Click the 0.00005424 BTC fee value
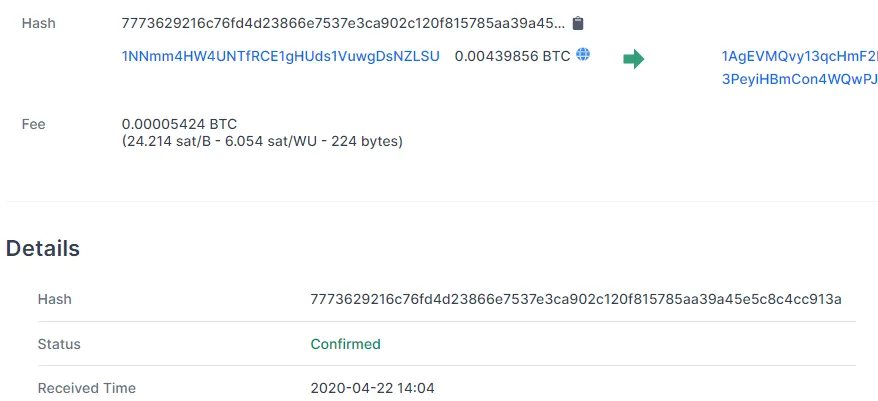The height and width of the screenshot is (401, 878). 180,124
